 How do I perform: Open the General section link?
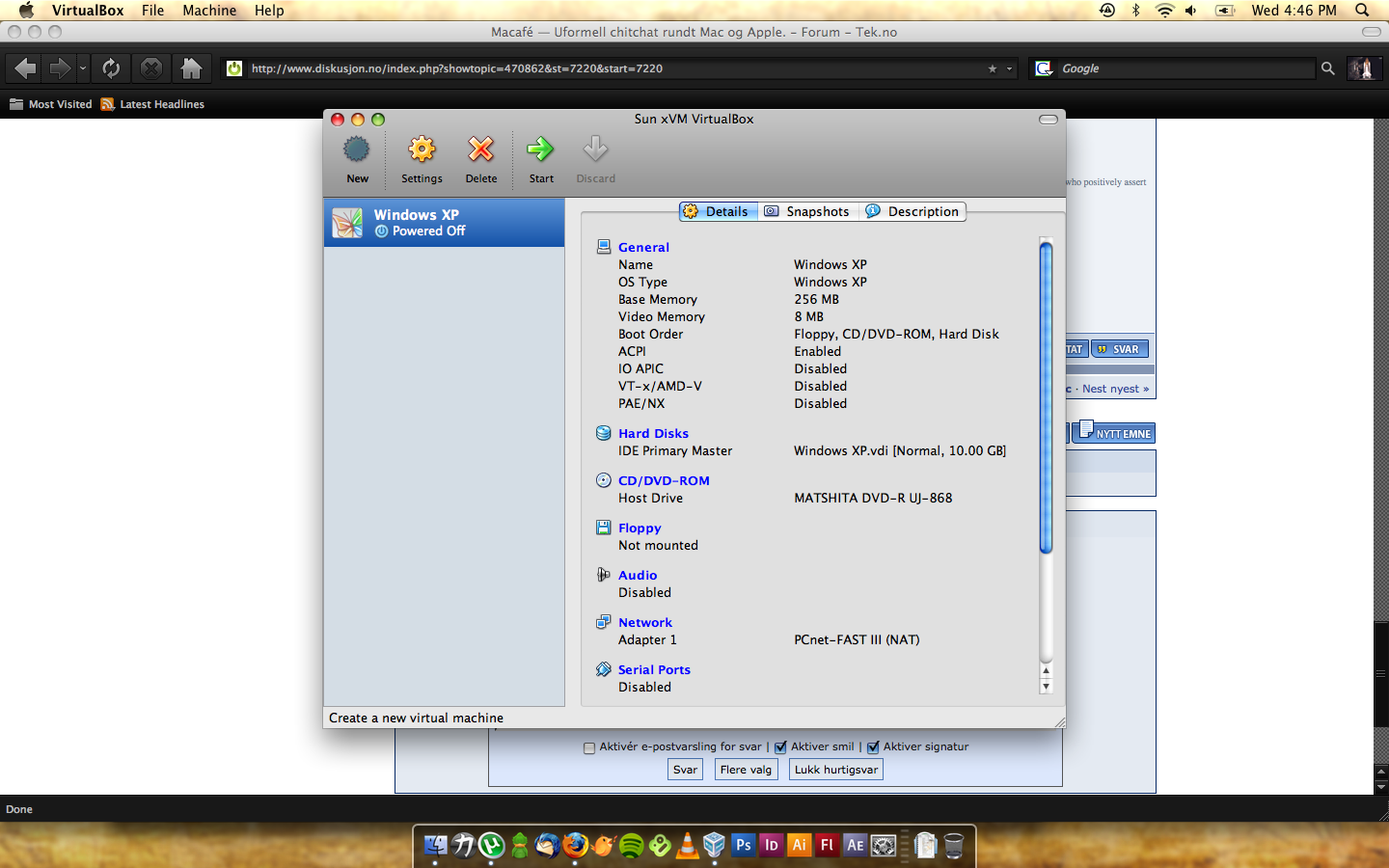(x=643, y=247)
